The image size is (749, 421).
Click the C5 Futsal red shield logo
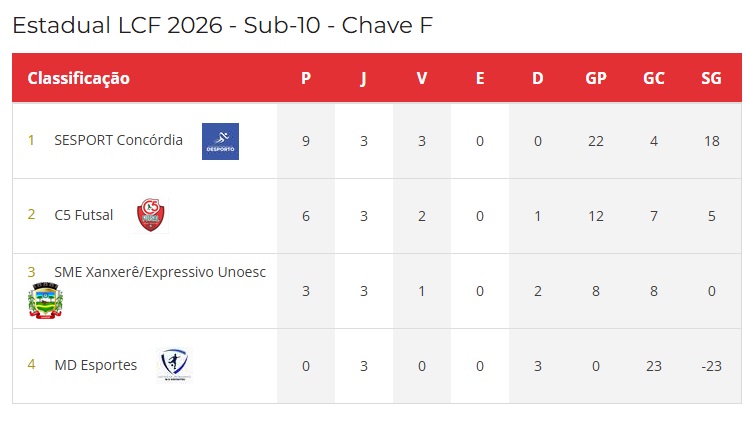coord(150,215)
